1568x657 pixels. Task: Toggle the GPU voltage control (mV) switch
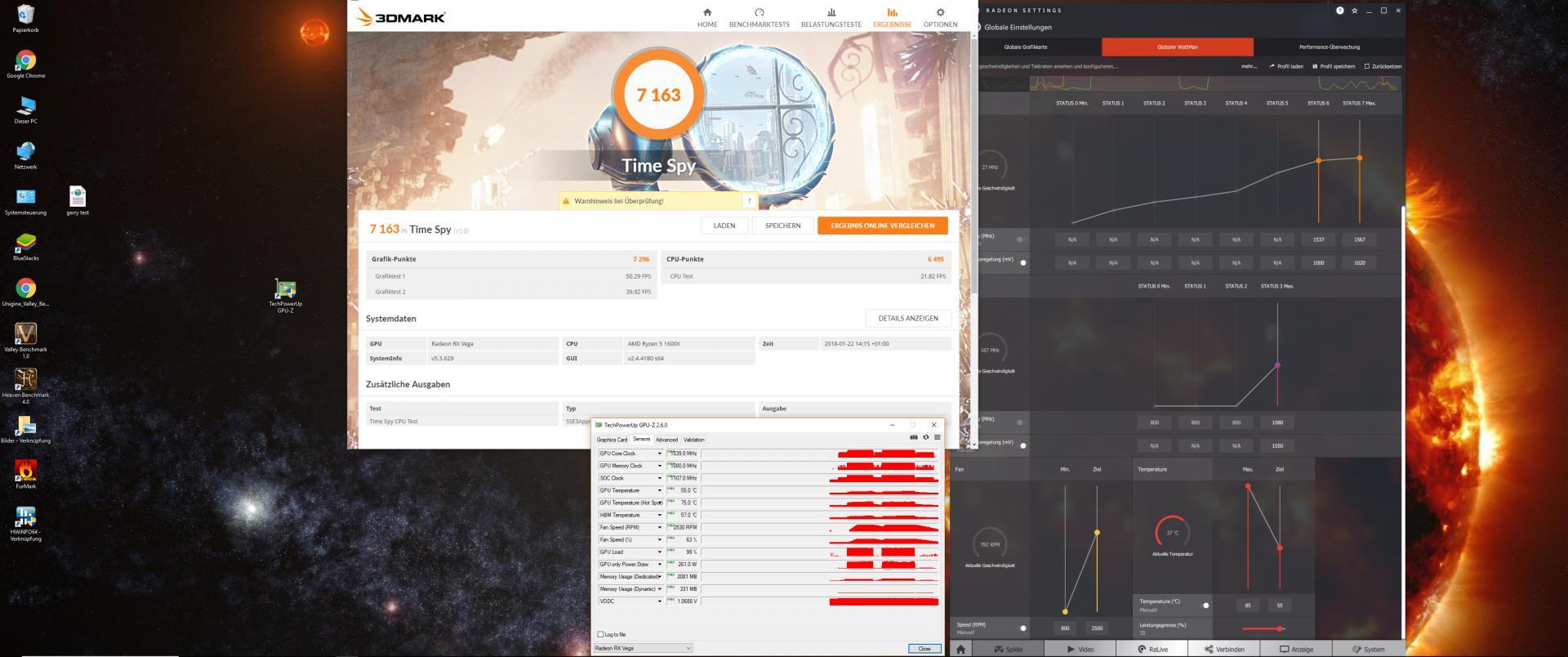(1023, 262)
